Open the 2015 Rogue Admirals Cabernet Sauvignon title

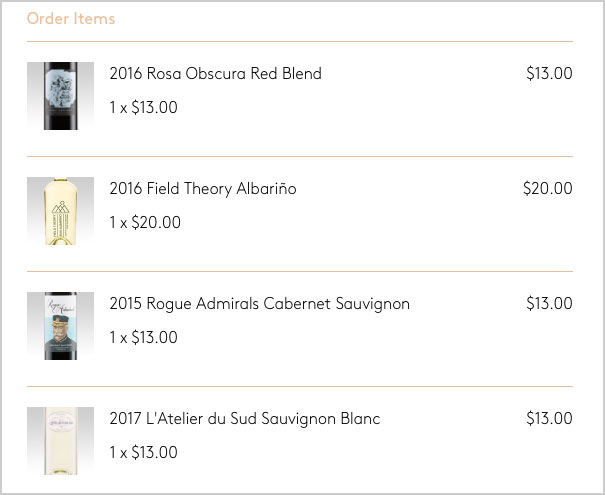259,304
